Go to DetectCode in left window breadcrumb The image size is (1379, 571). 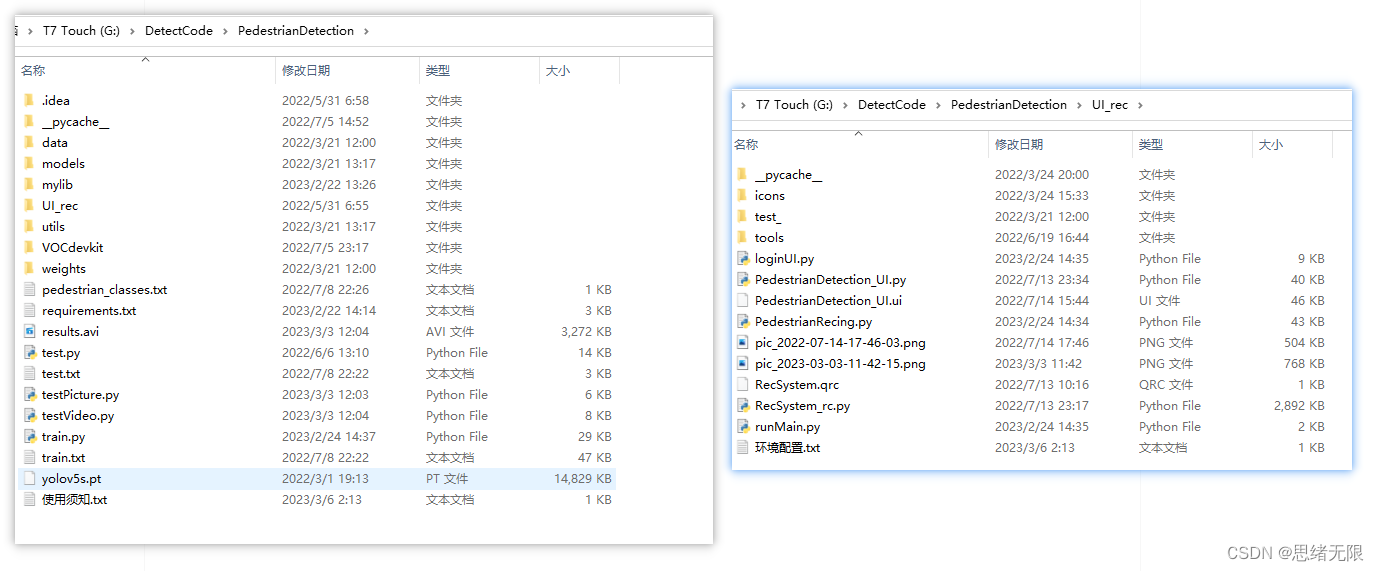[x=179, y=31]
